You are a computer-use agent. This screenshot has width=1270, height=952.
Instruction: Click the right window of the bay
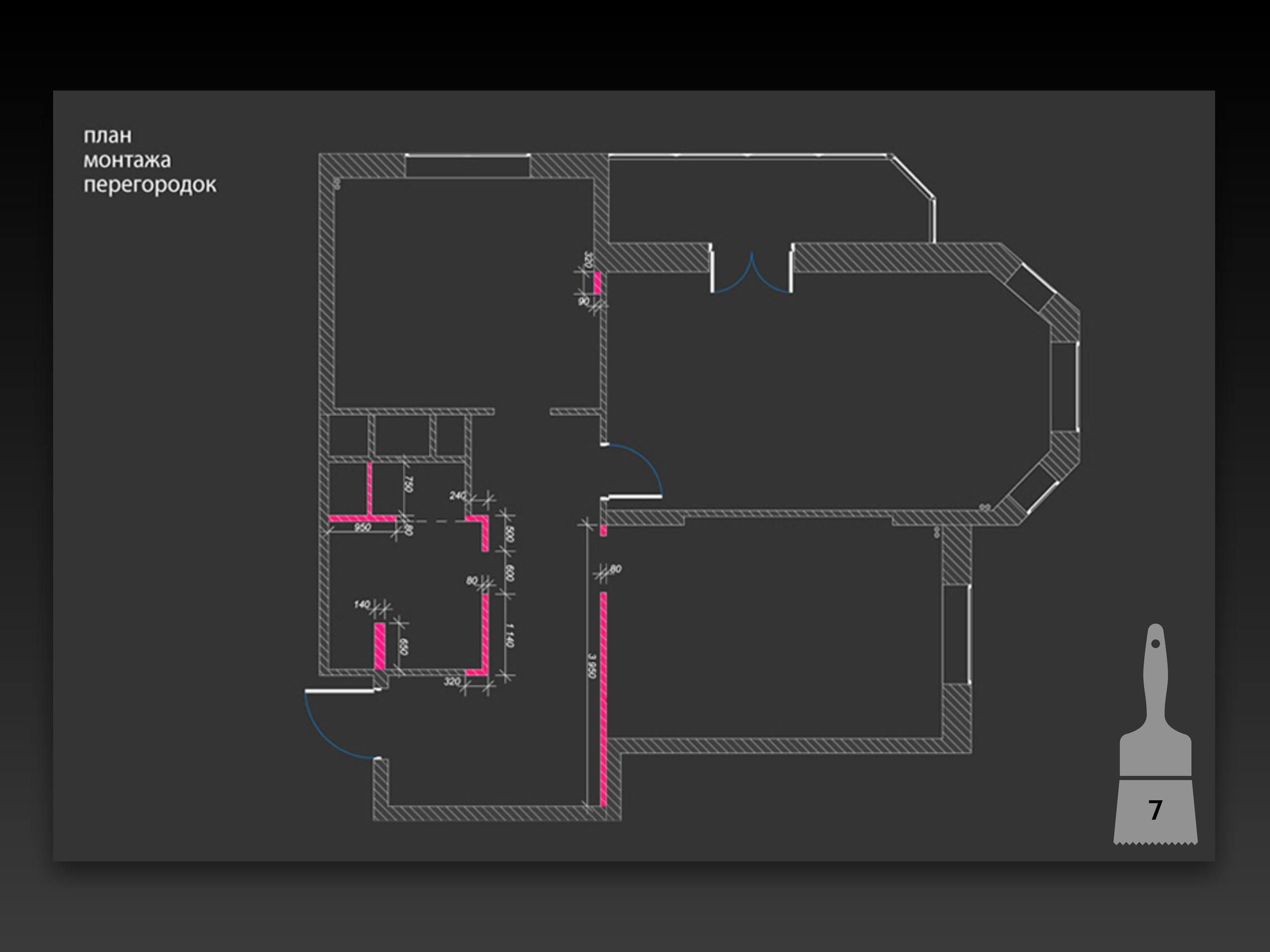tap(1065, 387)
